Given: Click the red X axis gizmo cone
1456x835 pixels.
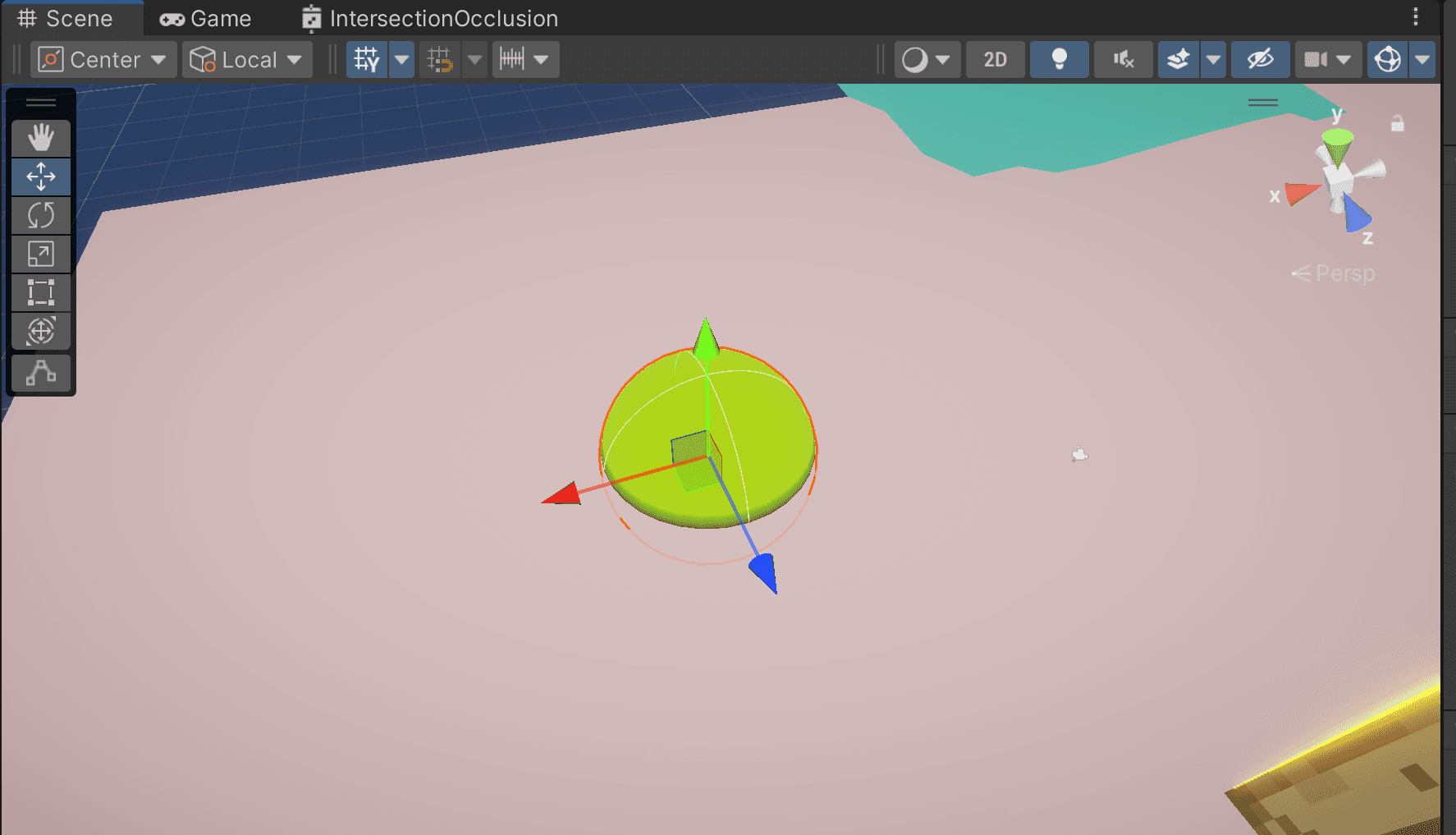Looking at the screenshot, I should [1301, 194].
